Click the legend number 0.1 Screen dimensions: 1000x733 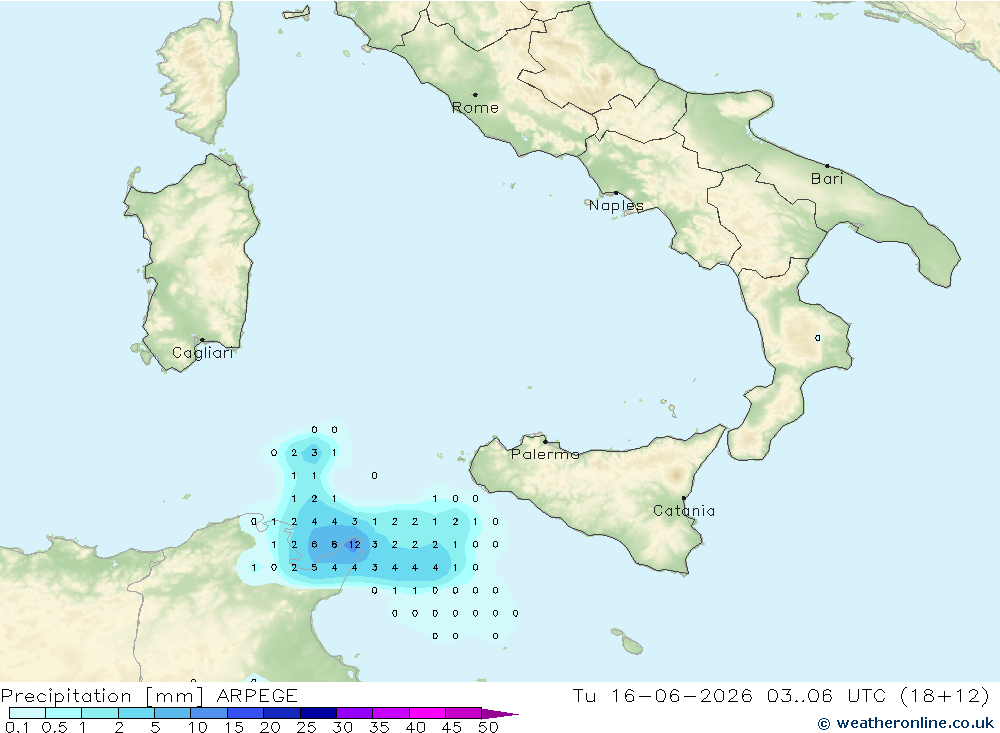(17, 727)
